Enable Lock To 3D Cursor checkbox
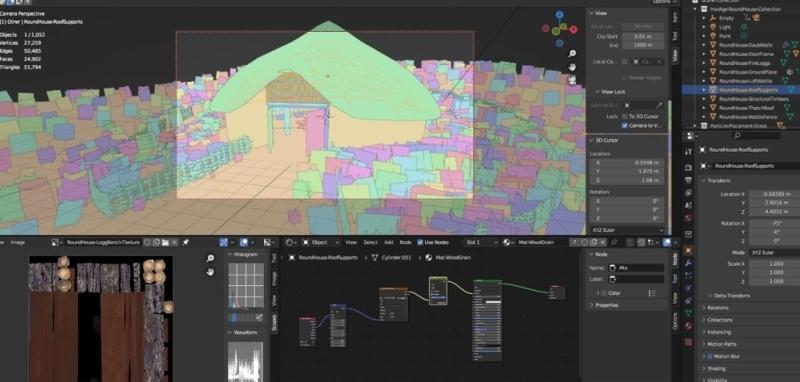Screen dimensions: 800x382 pyautogui.click(x=624, y=116)
